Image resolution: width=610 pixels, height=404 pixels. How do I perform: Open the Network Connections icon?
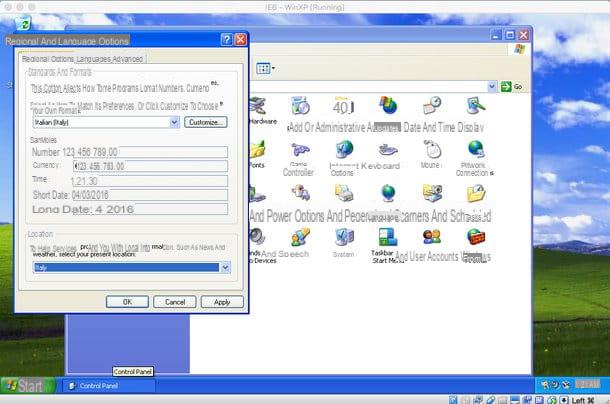[x=475, y=150]
